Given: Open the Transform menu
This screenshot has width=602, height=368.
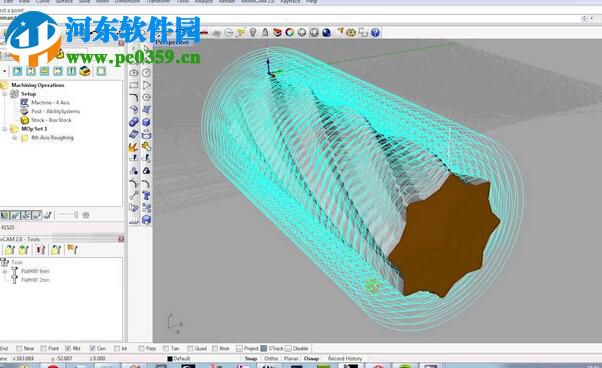Looking at the screenshot, I should (x=158, y=2).
